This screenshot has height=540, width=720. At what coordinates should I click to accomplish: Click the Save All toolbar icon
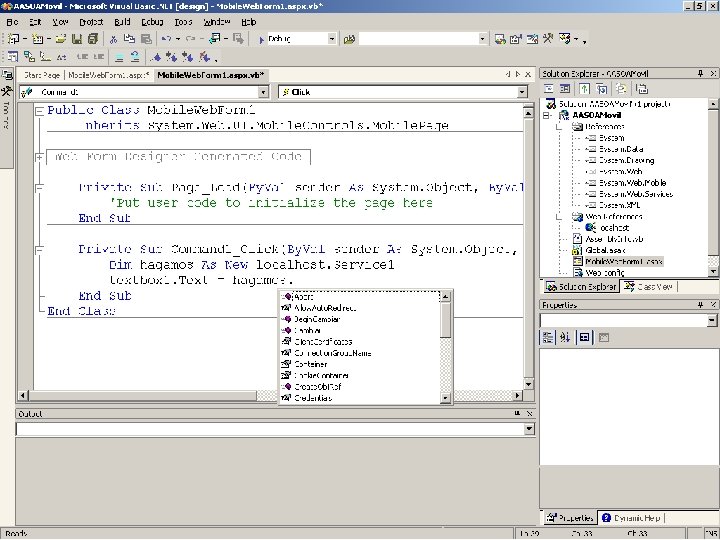pyautogui.click(x=93, y=39)
